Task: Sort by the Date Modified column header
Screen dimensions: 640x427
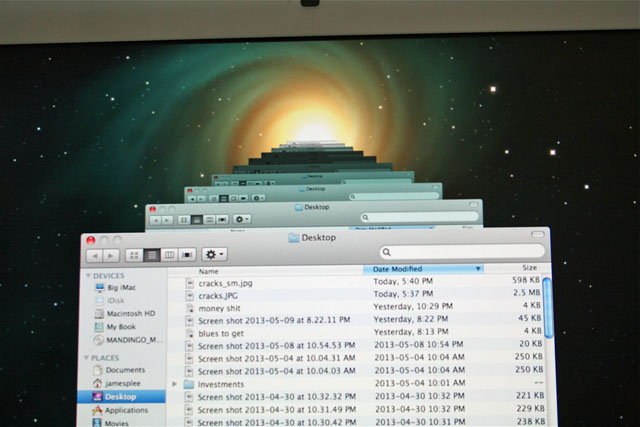Action: 423,269
